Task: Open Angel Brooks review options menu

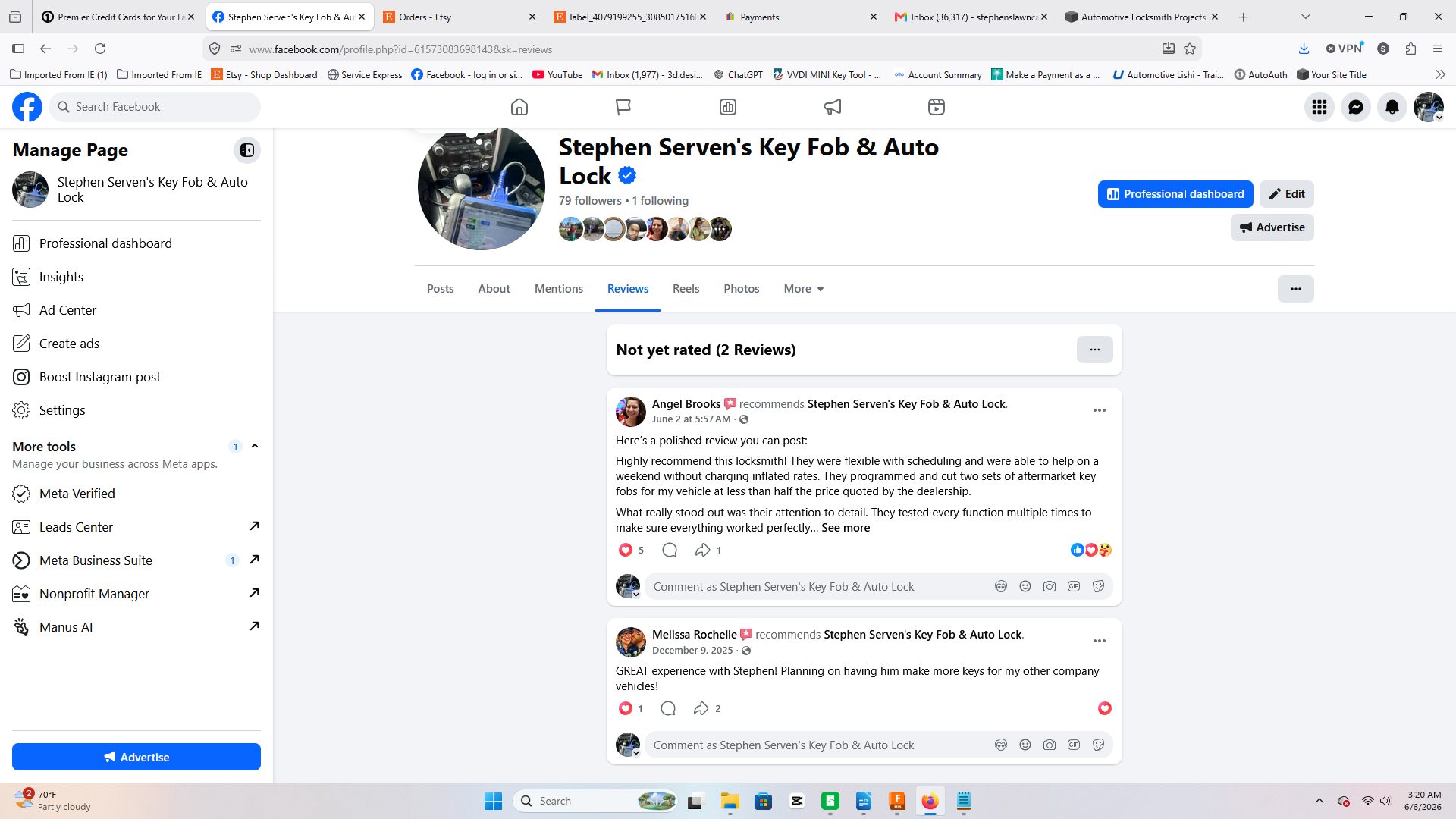Action: (1100, 410)
